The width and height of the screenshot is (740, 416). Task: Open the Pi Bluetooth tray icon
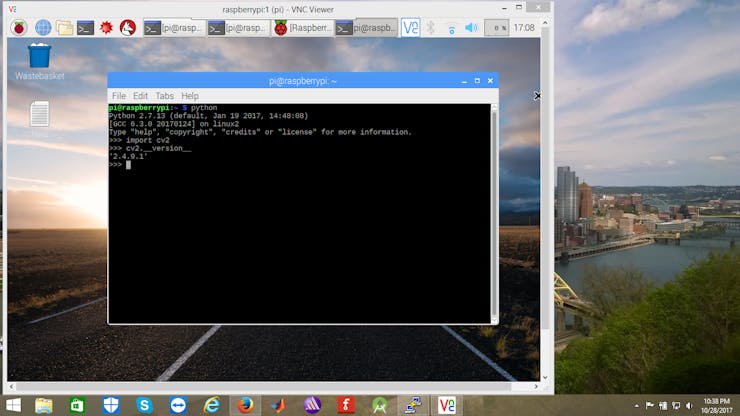point(430,28)
